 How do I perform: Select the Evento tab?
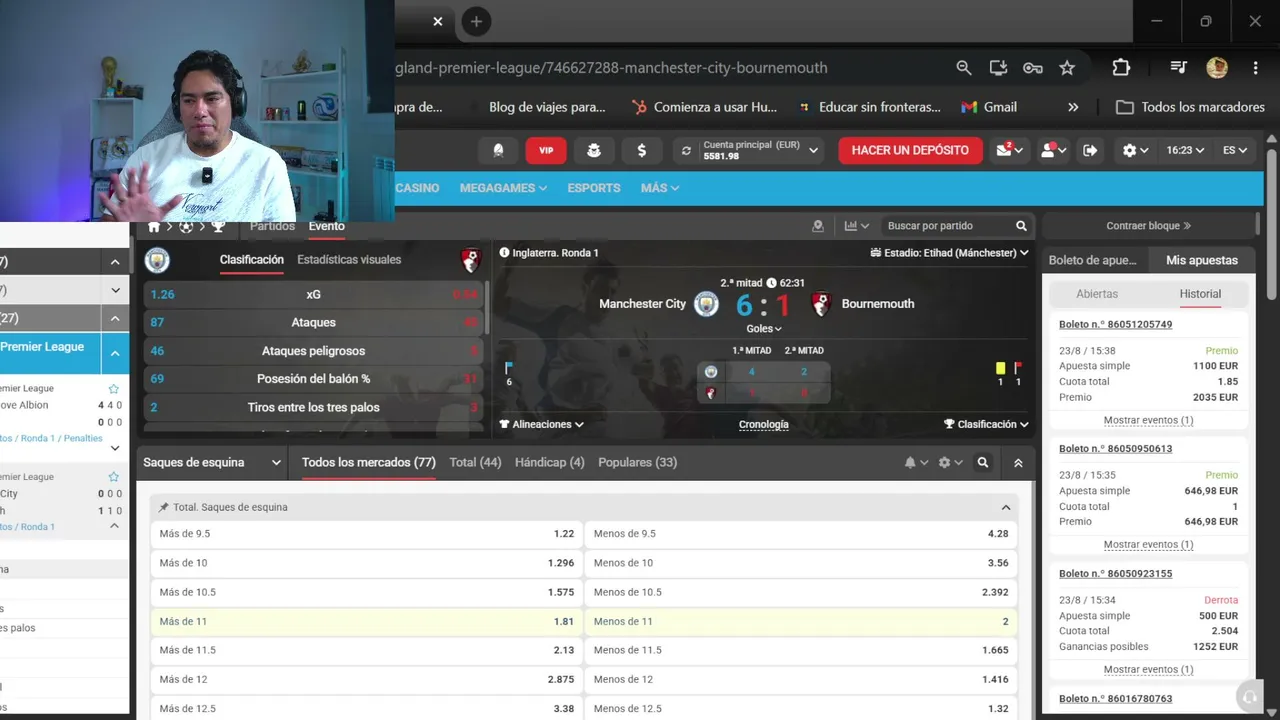point(327,226)
